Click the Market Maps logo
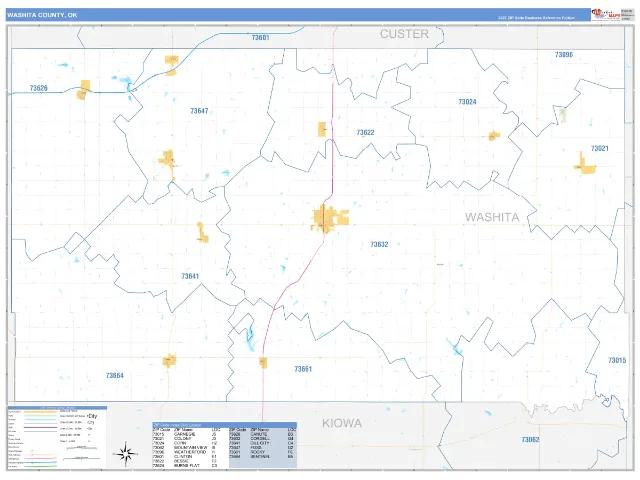The width and height of the screenshot is (640, 480). point(606,15)
